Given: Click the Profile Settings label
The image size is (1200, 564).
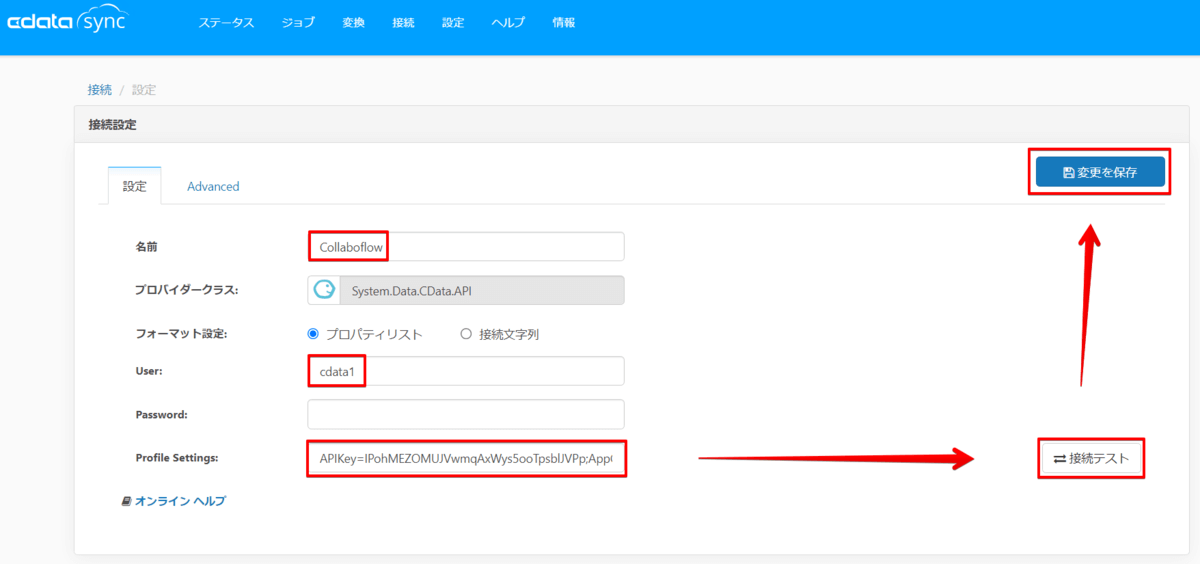Looking at the screenshot, I should pyautogui.click(x=177, y=458).
